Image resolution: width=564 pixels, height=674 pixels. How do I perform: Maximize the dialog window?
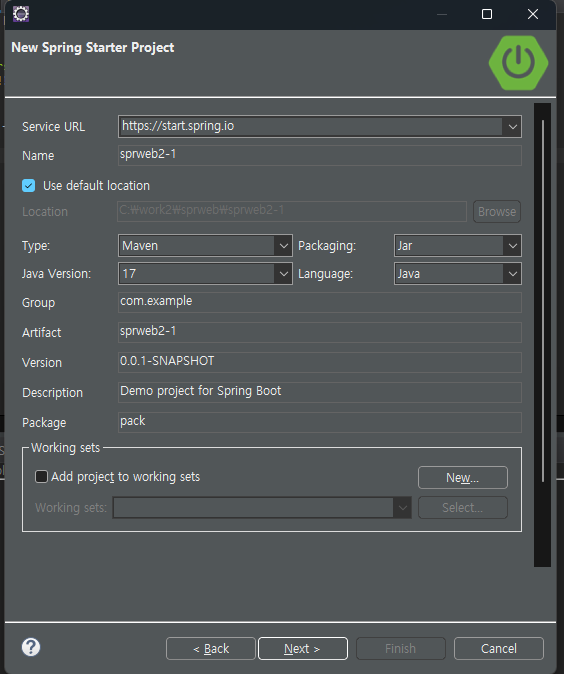tap(487, 14)
